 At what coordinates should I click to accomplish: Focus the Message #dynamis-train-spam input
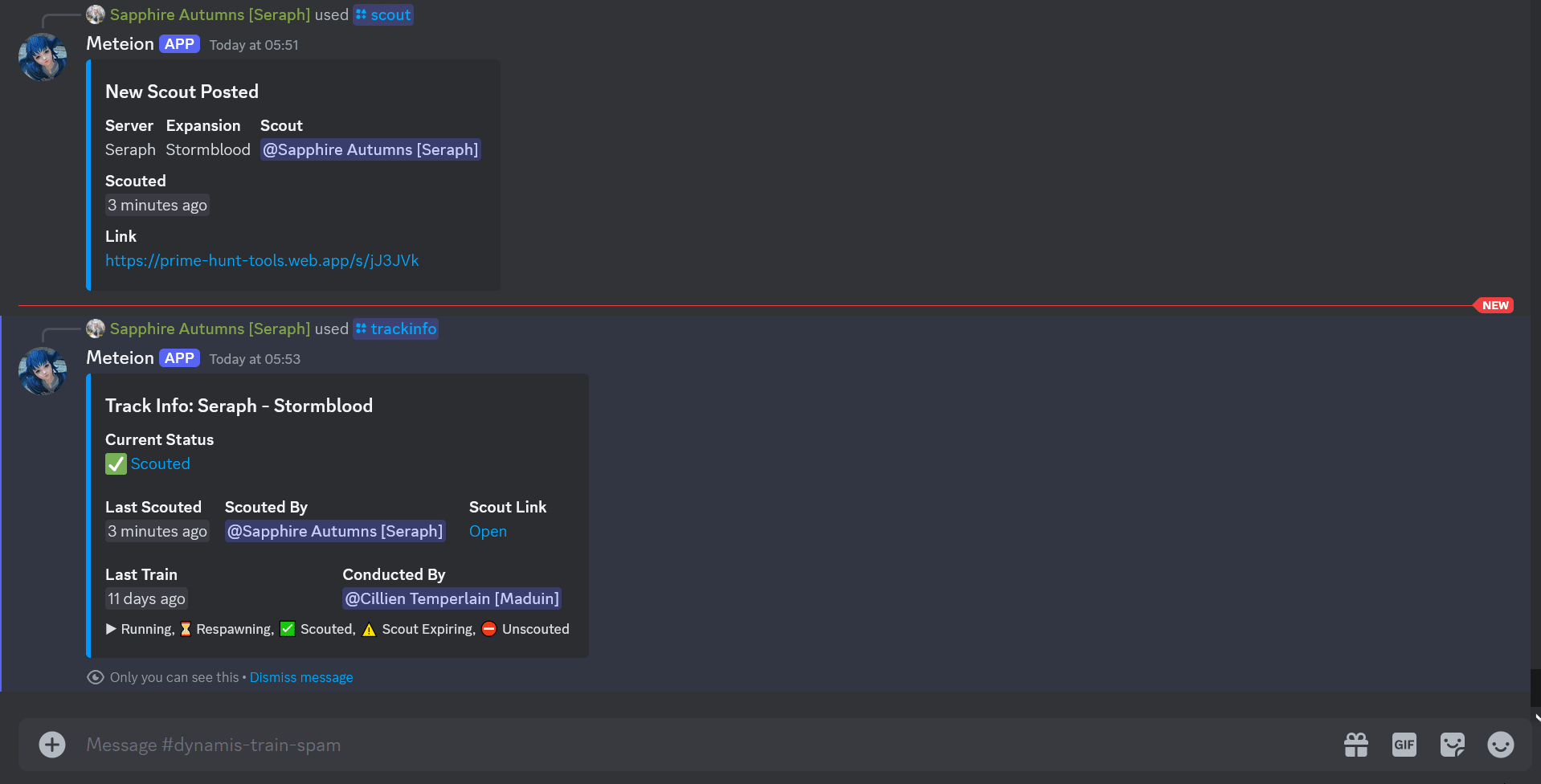click(643, 745)
